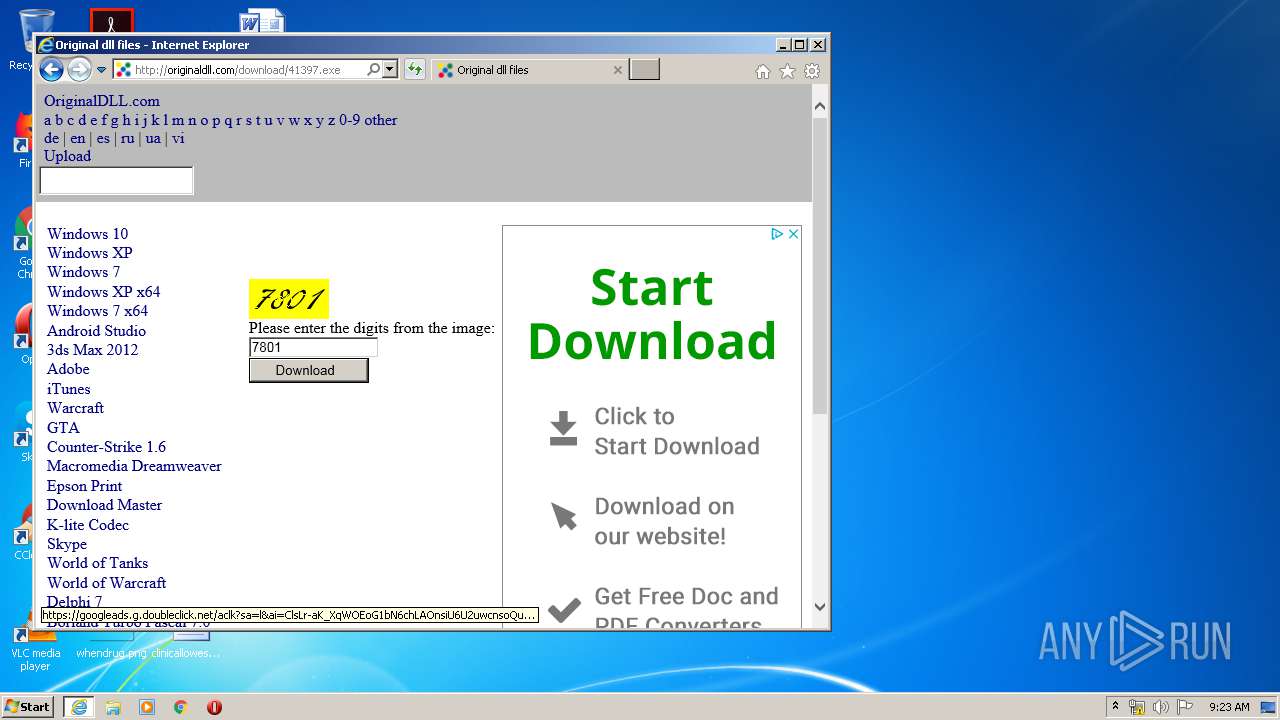Switch site language to 'de'
The image size is (1280, 720).
coord(52,138)
